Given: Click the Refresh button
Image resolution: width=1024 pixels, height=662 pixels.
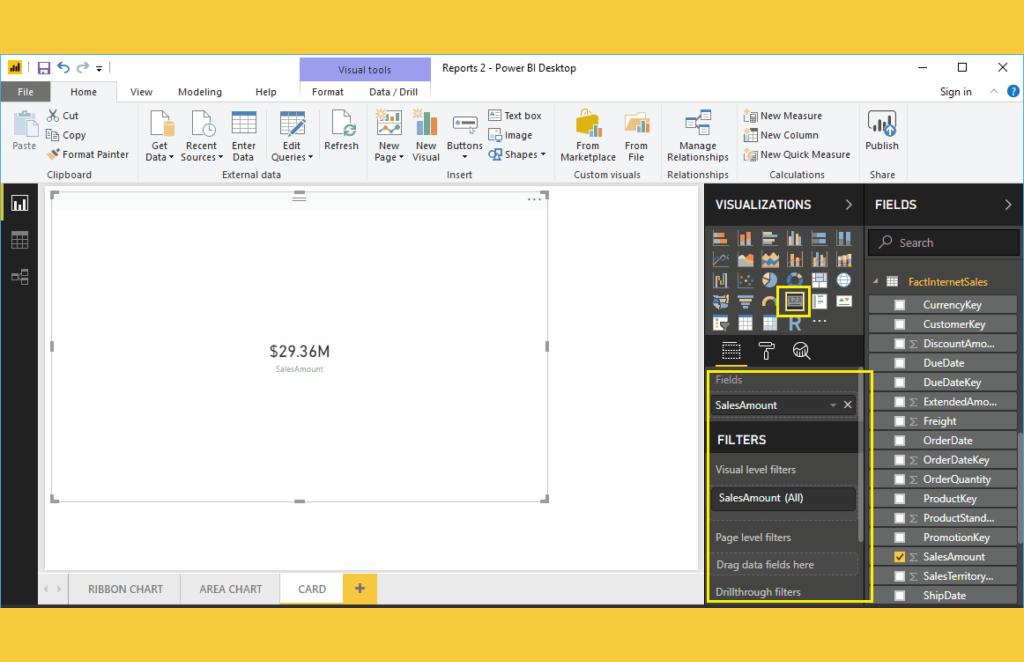Looking at the screenshot, I should (x=341, y=131).
